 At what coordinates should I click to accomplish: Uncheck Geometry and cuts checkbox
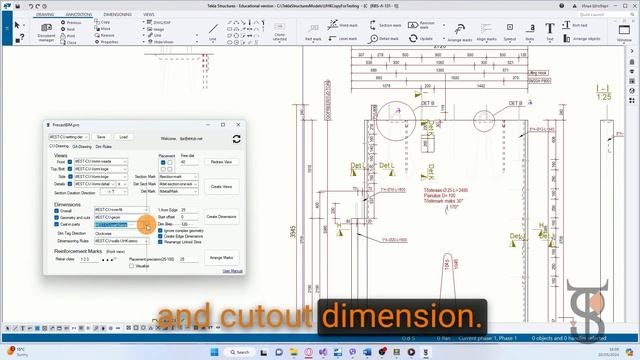click(x=56, y=218)
